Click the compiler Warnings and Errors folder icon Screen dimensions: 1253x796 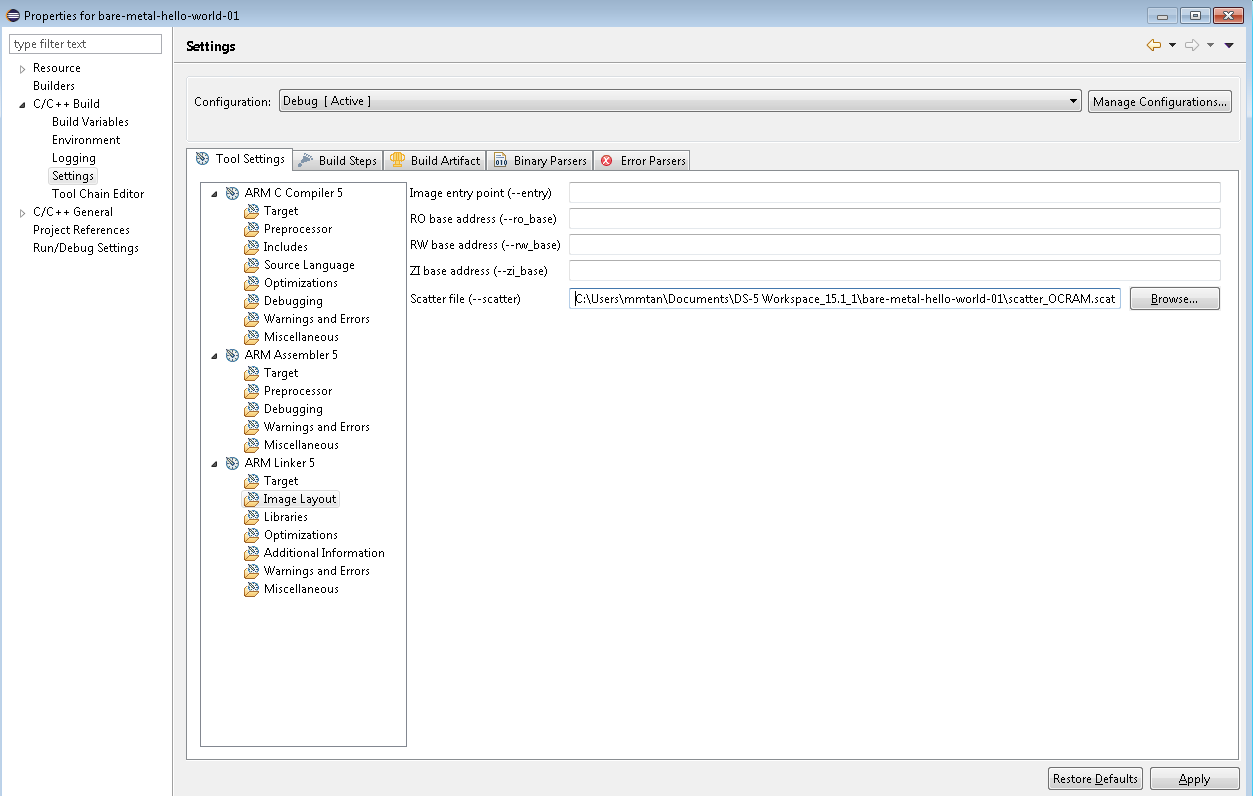(251, 319)
